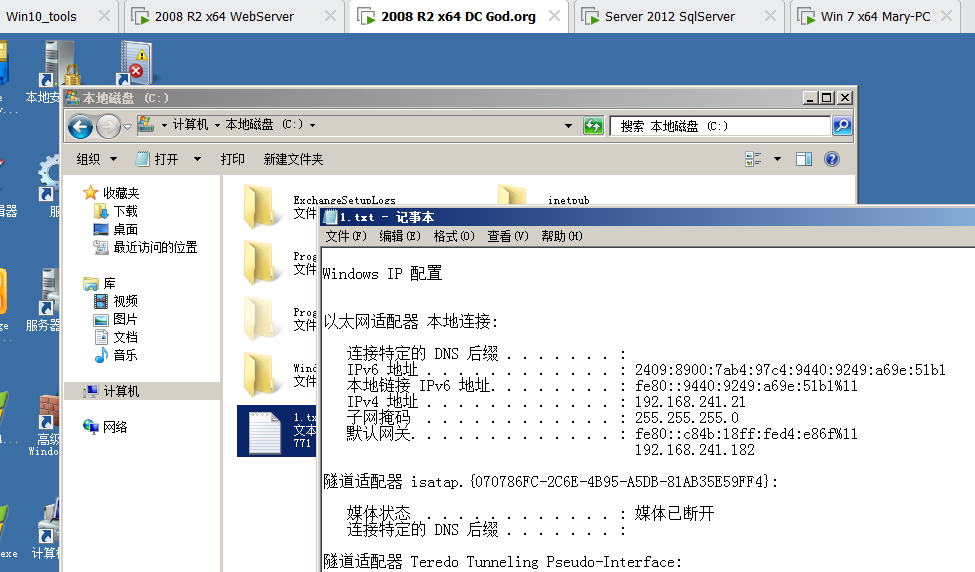Click the 媒体已断开 status text
Viewport: 975px width, 572px height.
click(674, 514)
